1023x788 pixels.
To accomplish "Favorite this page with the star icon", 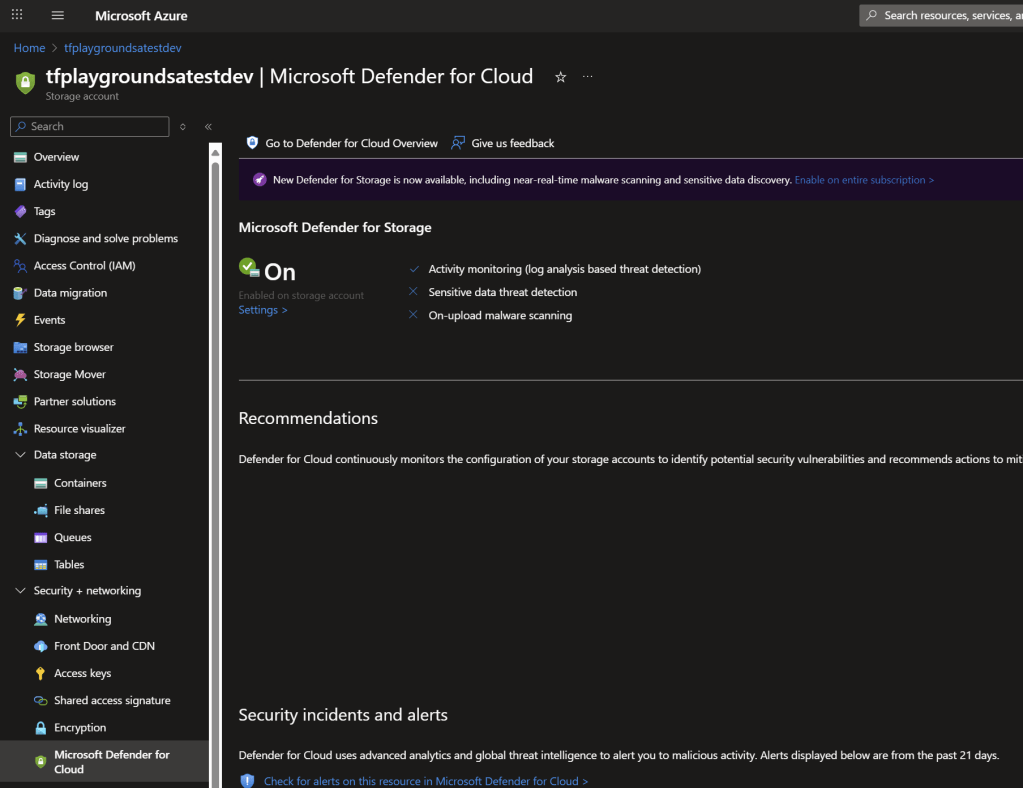I will point(560,77).
